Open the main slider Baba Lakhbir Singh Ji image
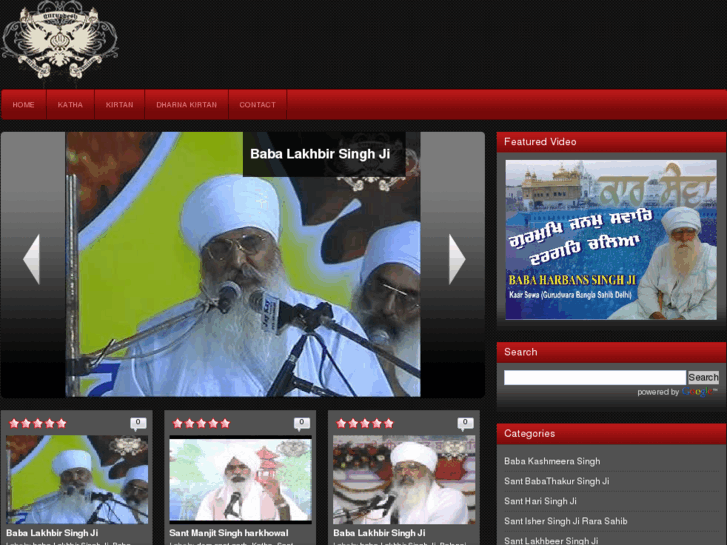Viewport: 727px width, 545px height. (243, 264)
